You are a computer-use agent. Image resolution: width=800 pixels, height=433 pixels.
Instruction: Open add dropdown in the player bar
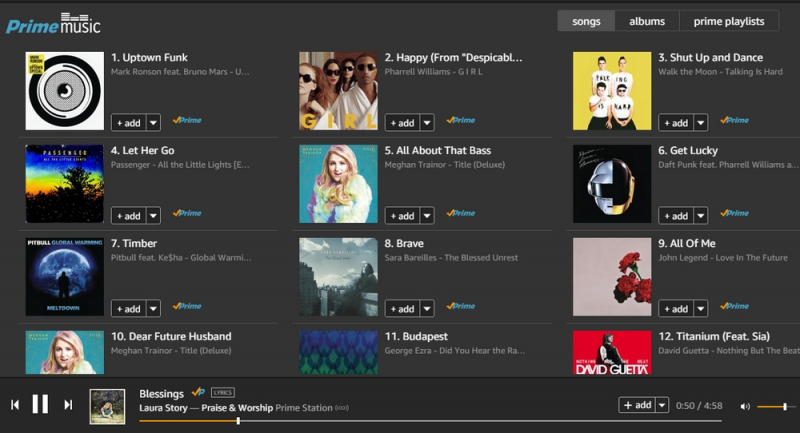point(662,404)
